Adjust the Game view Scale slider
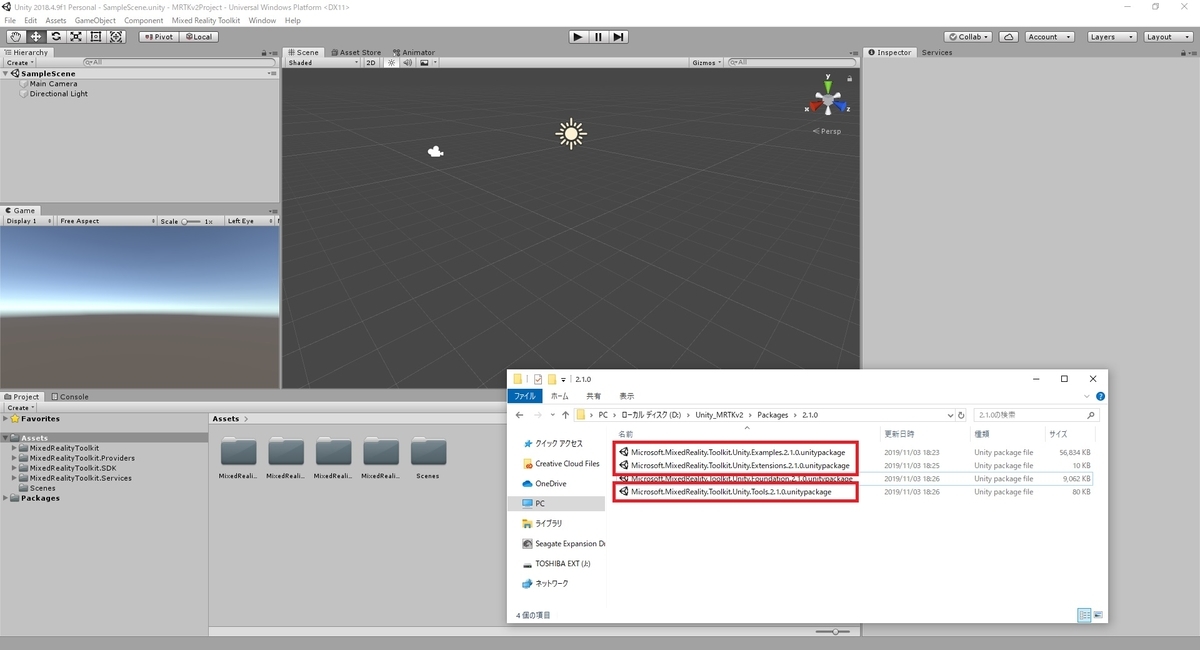The image size is (1200, 650). click(x=192, y=221)
